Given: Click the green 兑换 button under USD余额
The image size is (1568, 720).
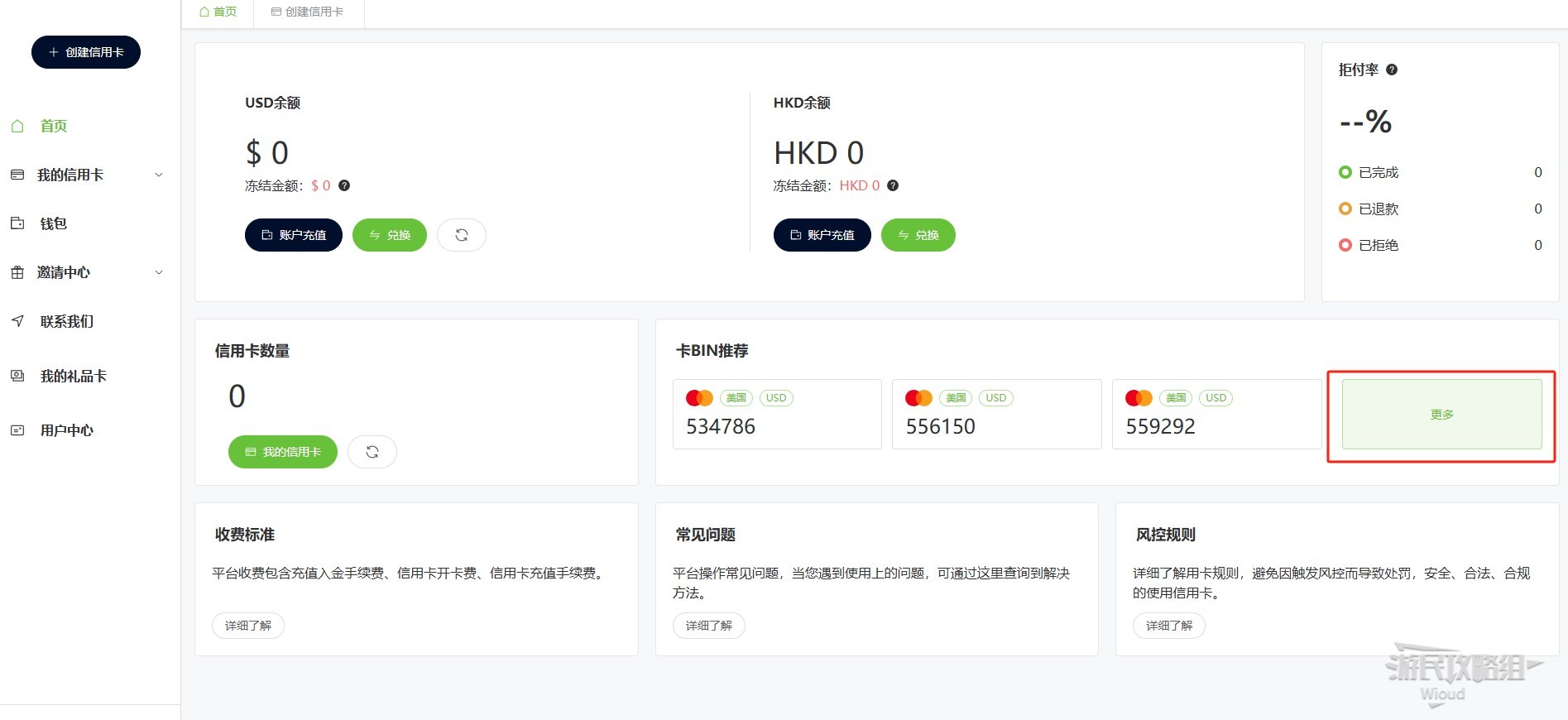Looking at the screenshot, I should coord(390,235).
